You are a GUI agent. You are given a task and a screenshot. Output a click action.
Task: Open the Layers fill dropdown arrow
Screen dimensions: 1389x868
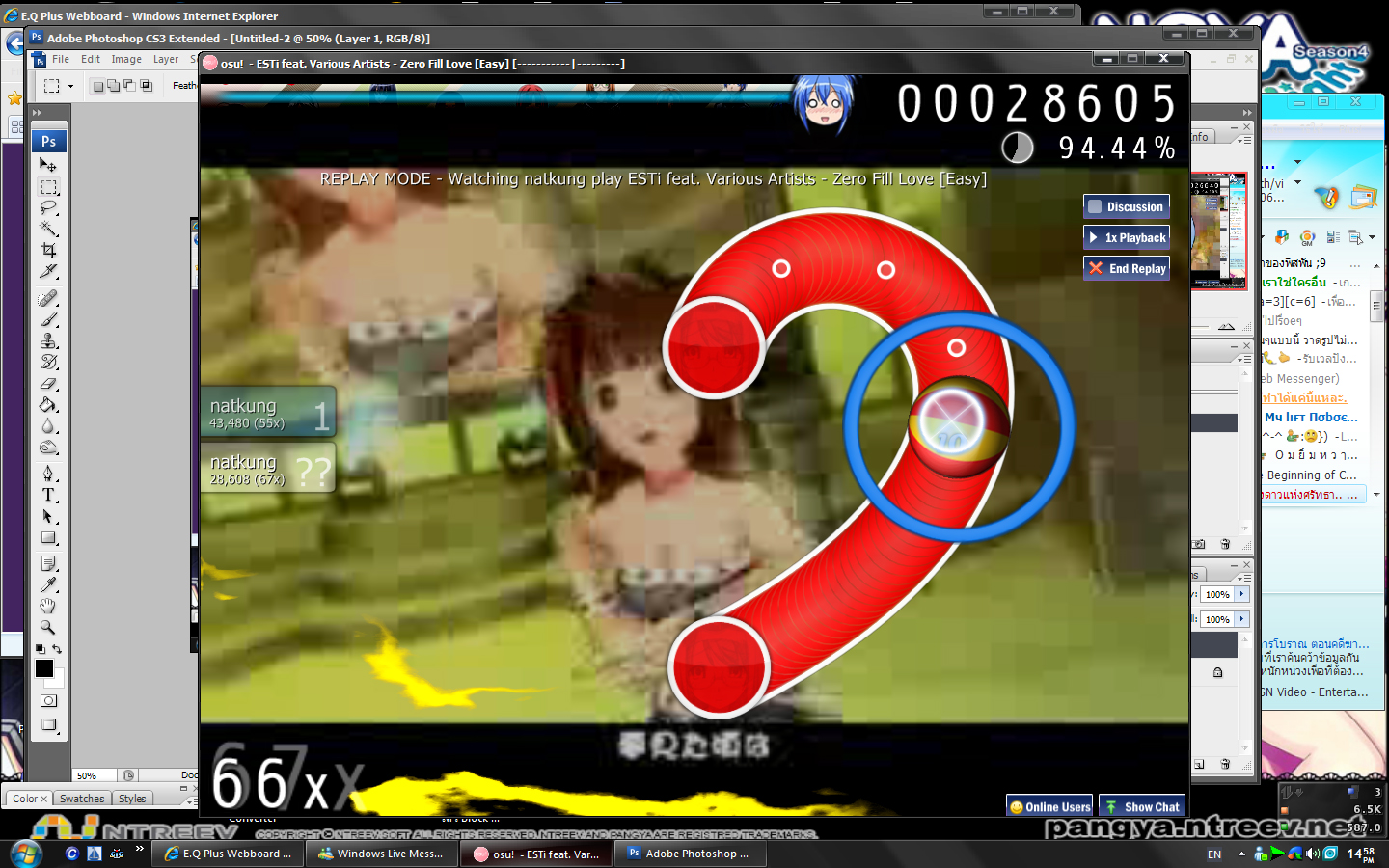click(x=1242, y=619)
